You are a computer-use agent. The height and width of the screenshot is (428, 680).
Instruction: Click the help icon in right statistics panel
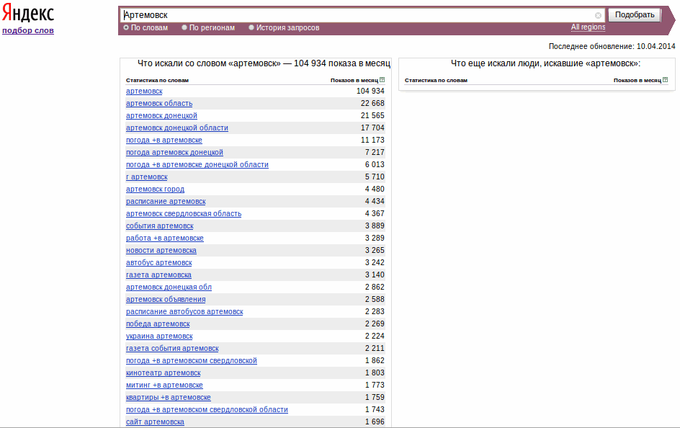pos(665,80)
